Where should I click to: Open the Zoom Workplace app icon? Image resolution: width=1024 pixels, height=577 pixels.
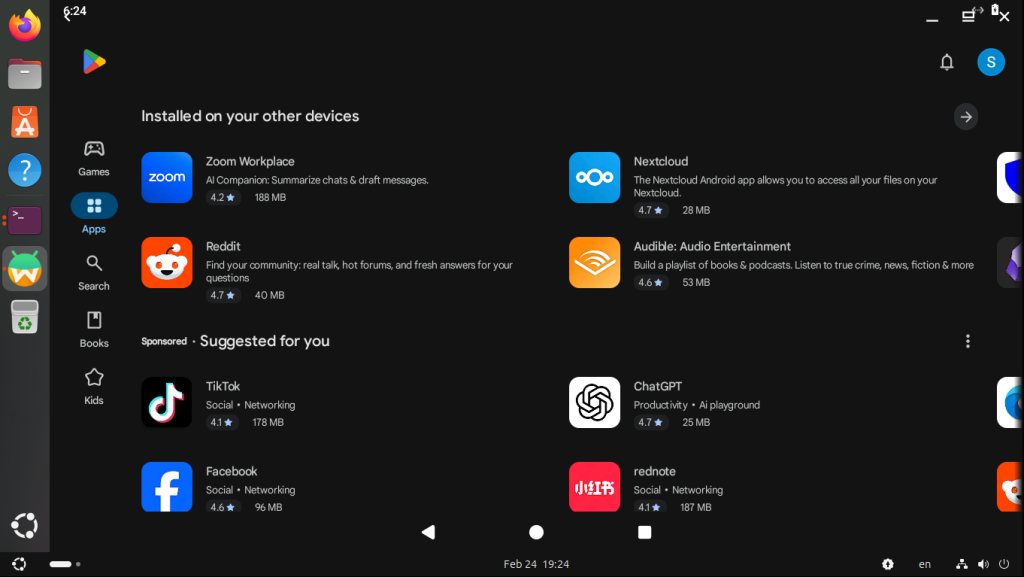[167, 177]
